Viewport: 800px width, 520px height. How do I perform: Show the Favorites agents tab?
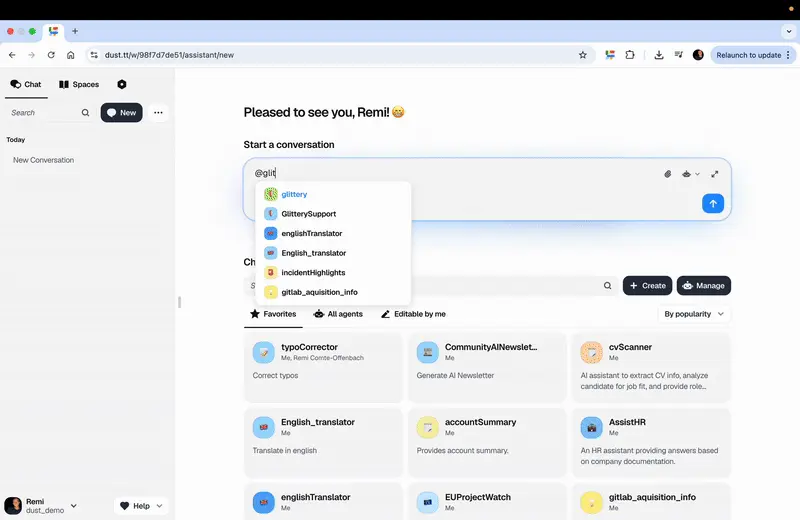pos(273,314)
